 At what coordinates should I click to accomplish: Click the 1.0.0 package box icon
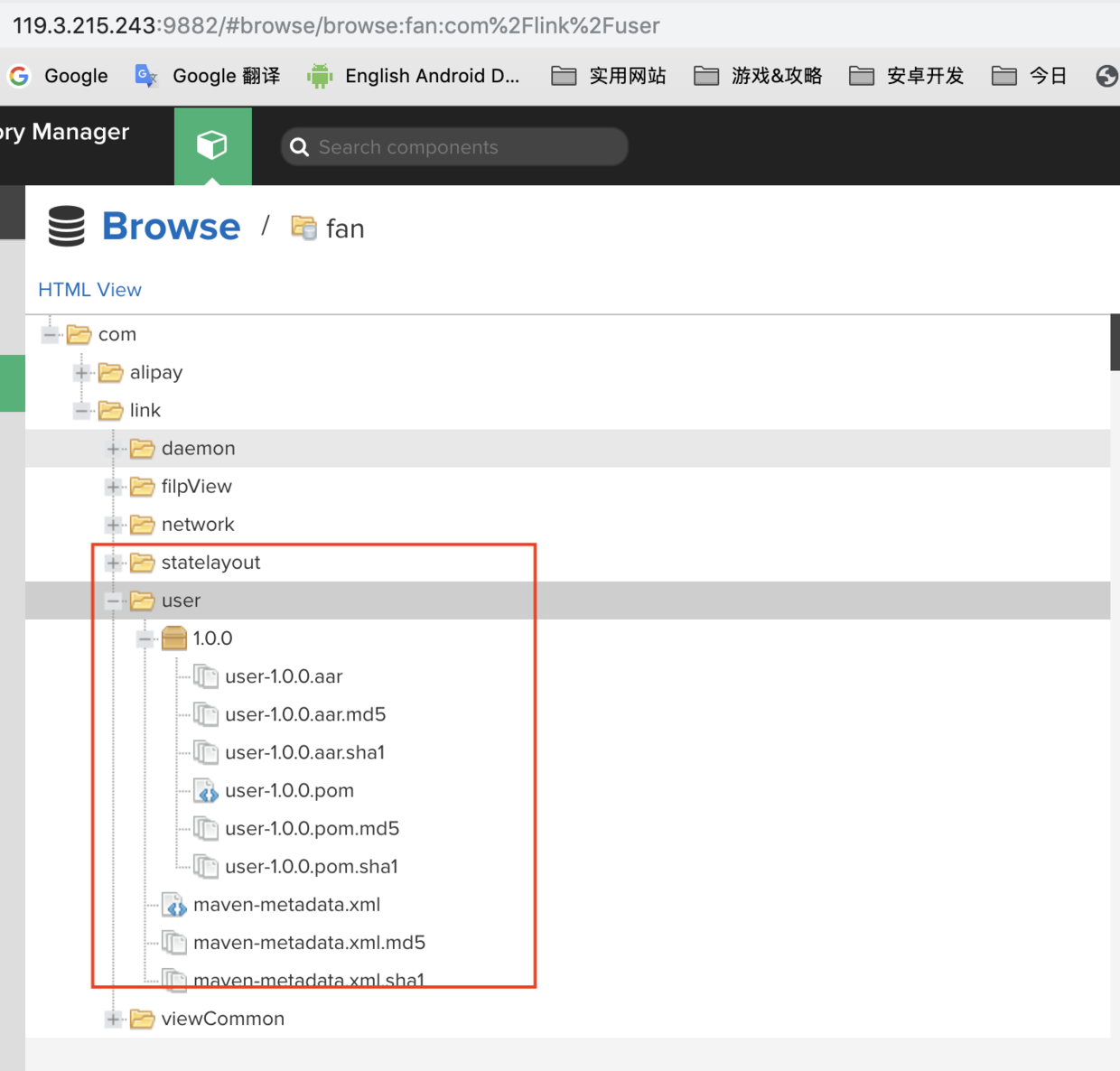click(x=174, y=638)
